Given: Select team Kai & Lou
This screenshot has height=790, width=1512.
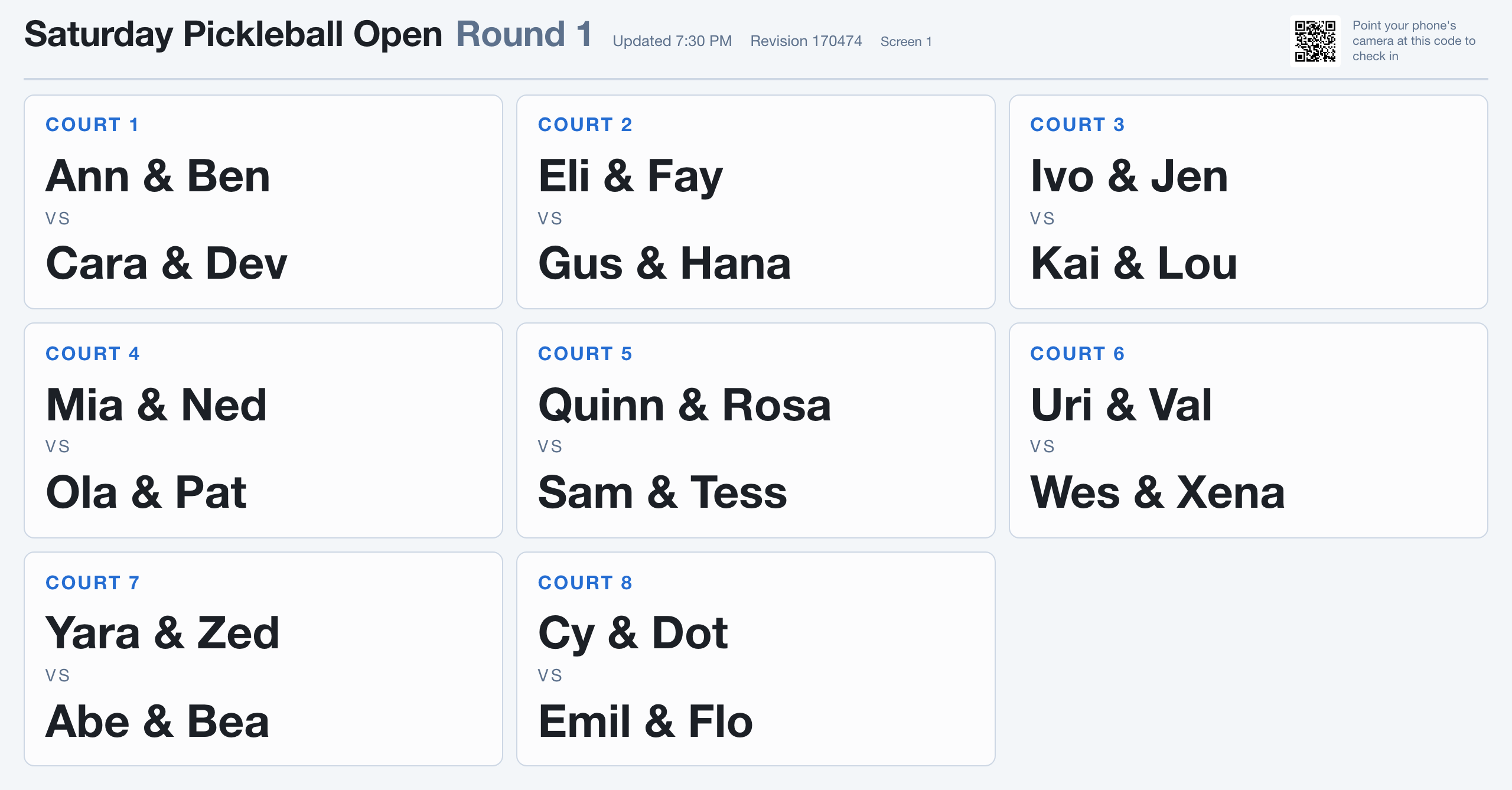Looking at the screenshot, I should 1134,263.
